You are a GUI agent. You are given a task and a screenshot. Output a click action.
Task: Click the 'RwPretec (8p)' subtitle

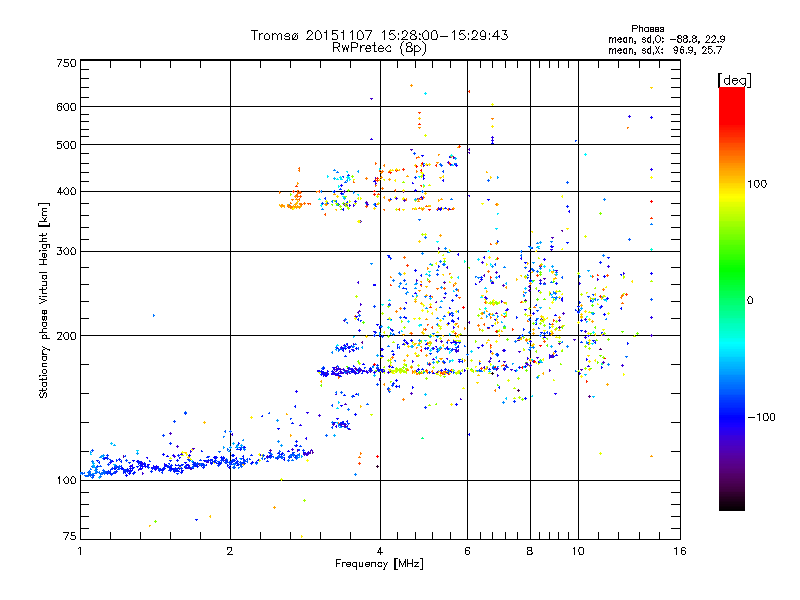(x=379, y=48)
